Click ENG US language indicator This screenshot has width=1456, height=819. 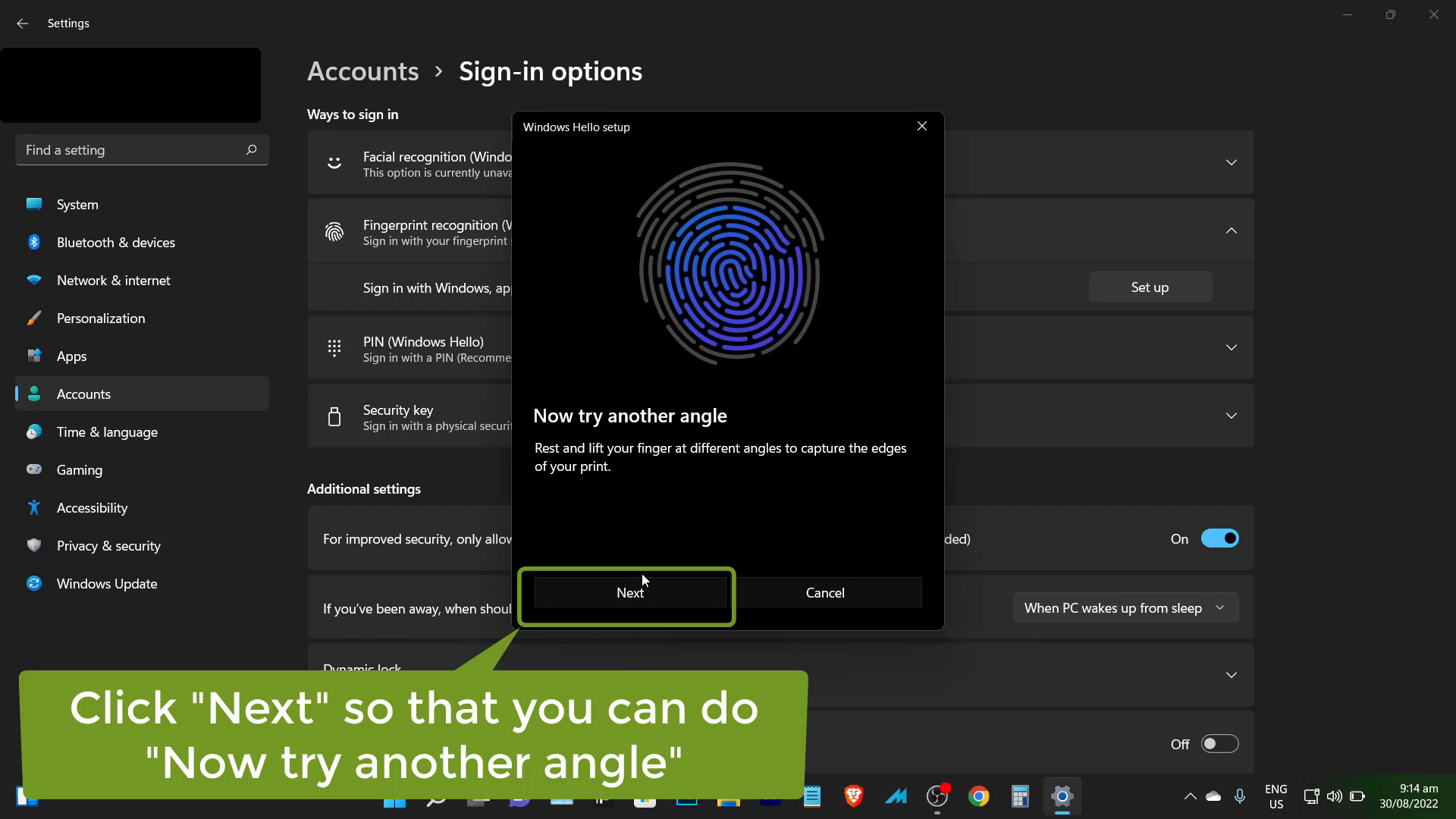pyautogui.click(x=1276, y=796)
